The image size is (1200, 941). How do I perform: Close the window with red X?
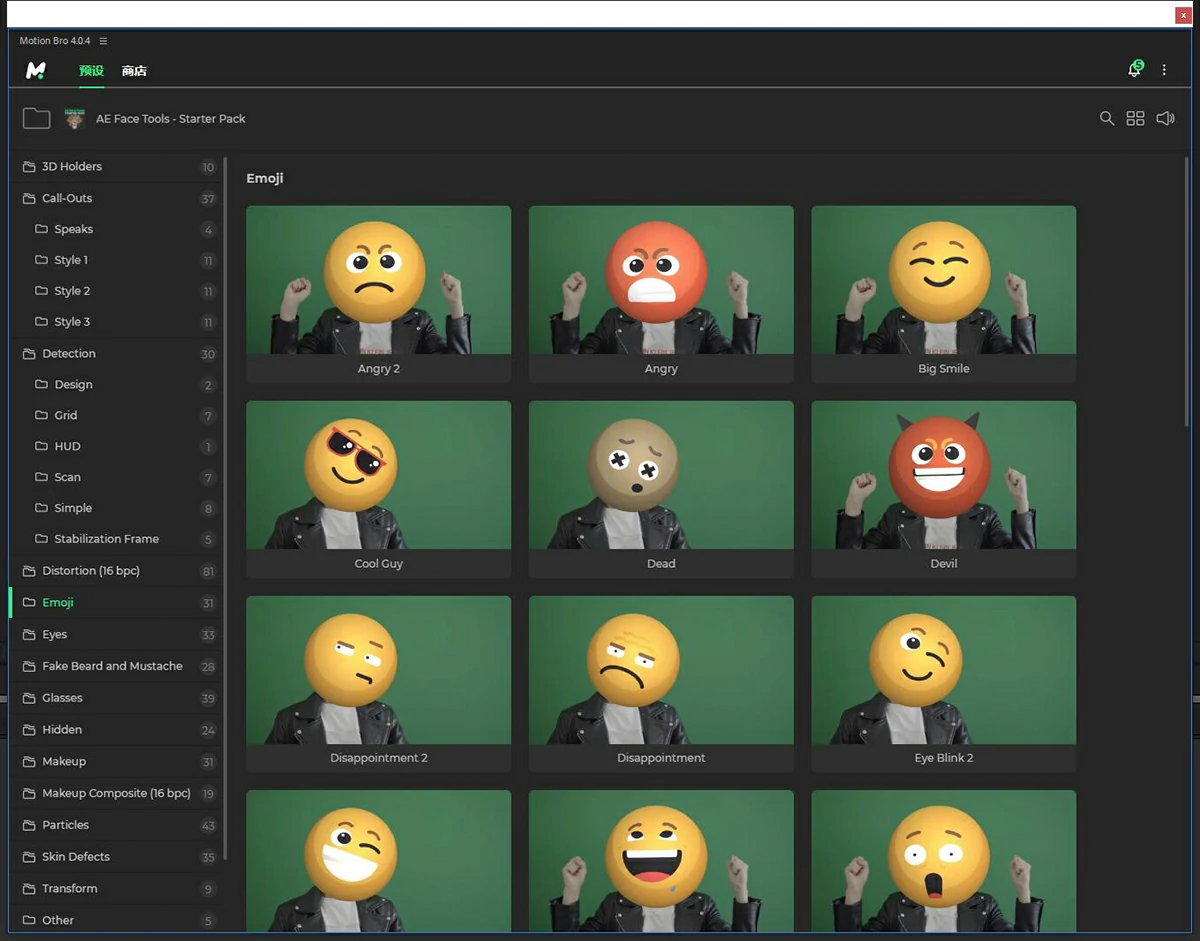coord(1183,15)
